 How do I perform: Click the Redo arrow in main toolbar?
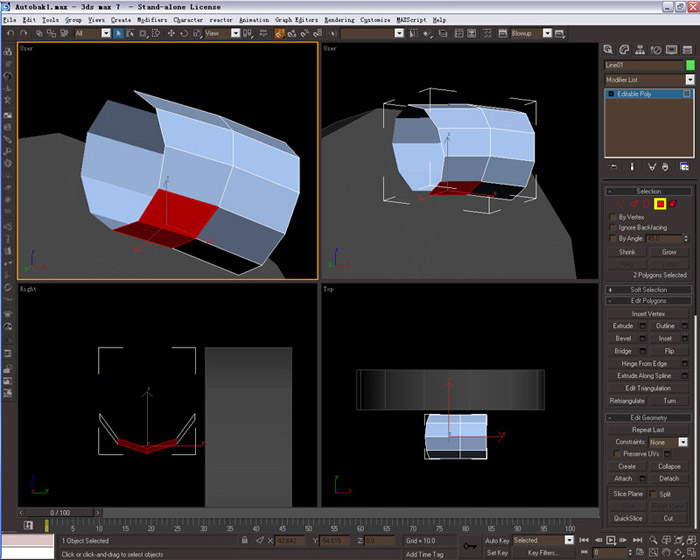click(x=24, y=33)
